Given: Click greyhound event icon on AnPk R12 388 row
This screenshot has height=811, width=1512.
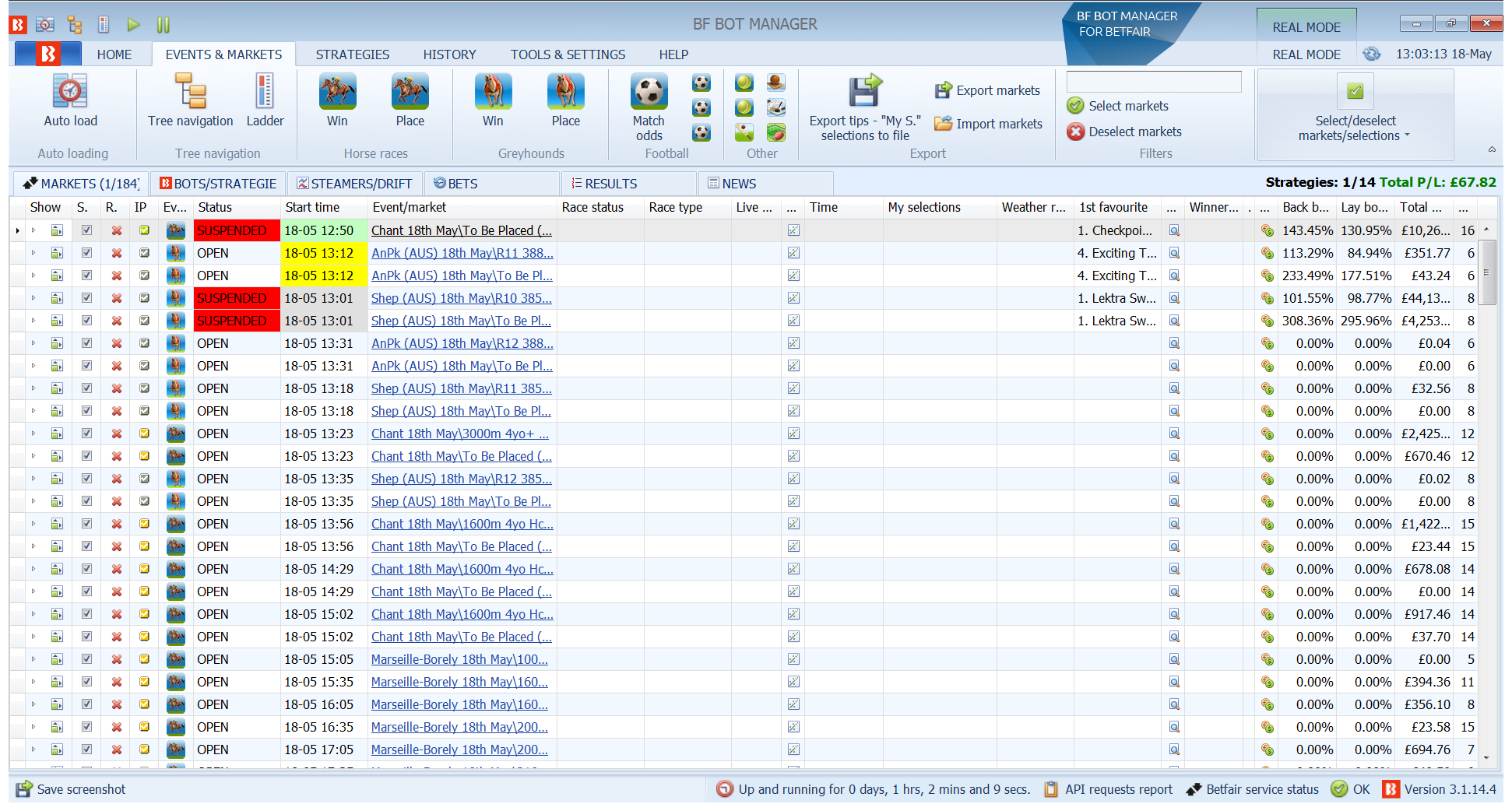Looking at the screenshot, I should point(176,343).
